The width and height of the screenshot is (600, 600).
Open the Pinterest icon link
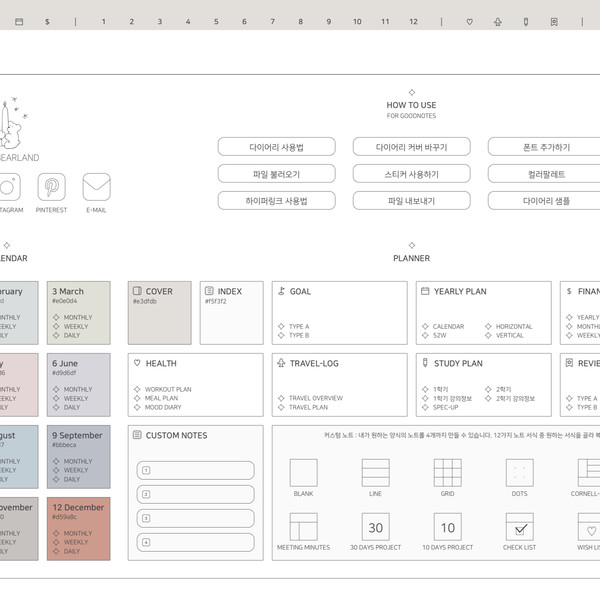click(x=52, y=187)
